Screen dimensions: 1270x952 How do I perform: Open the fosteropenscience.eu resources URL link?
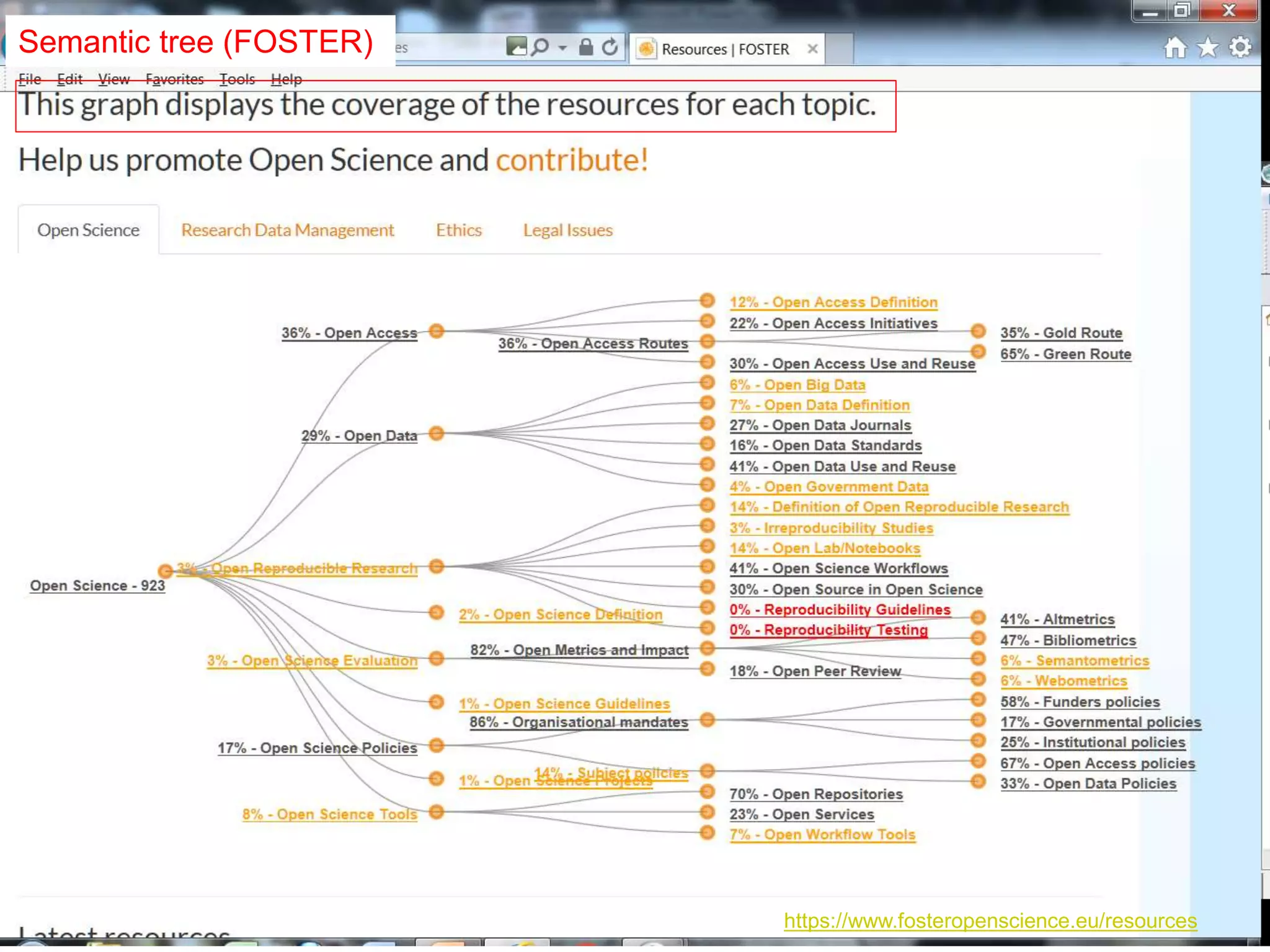tap(990, 921)
